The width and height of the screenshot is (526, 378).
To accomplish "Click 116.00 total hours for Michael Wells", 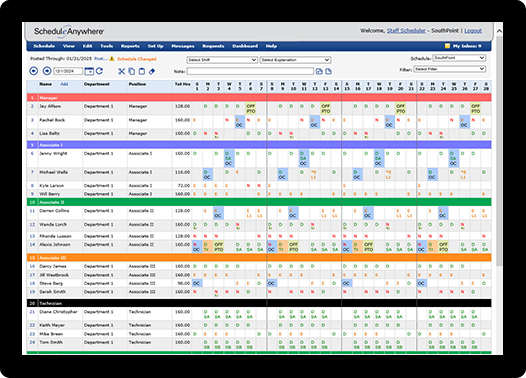I will pyautogui.click(x=182, y=172).
